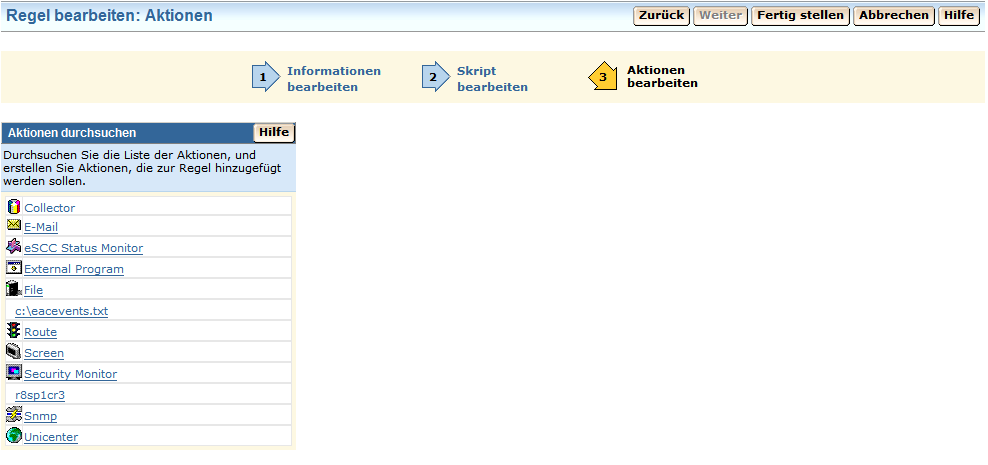The width and height of the screenshot is (988, 465).
Task: Go to step 1 arrow icon
Action: coord(266,77)
